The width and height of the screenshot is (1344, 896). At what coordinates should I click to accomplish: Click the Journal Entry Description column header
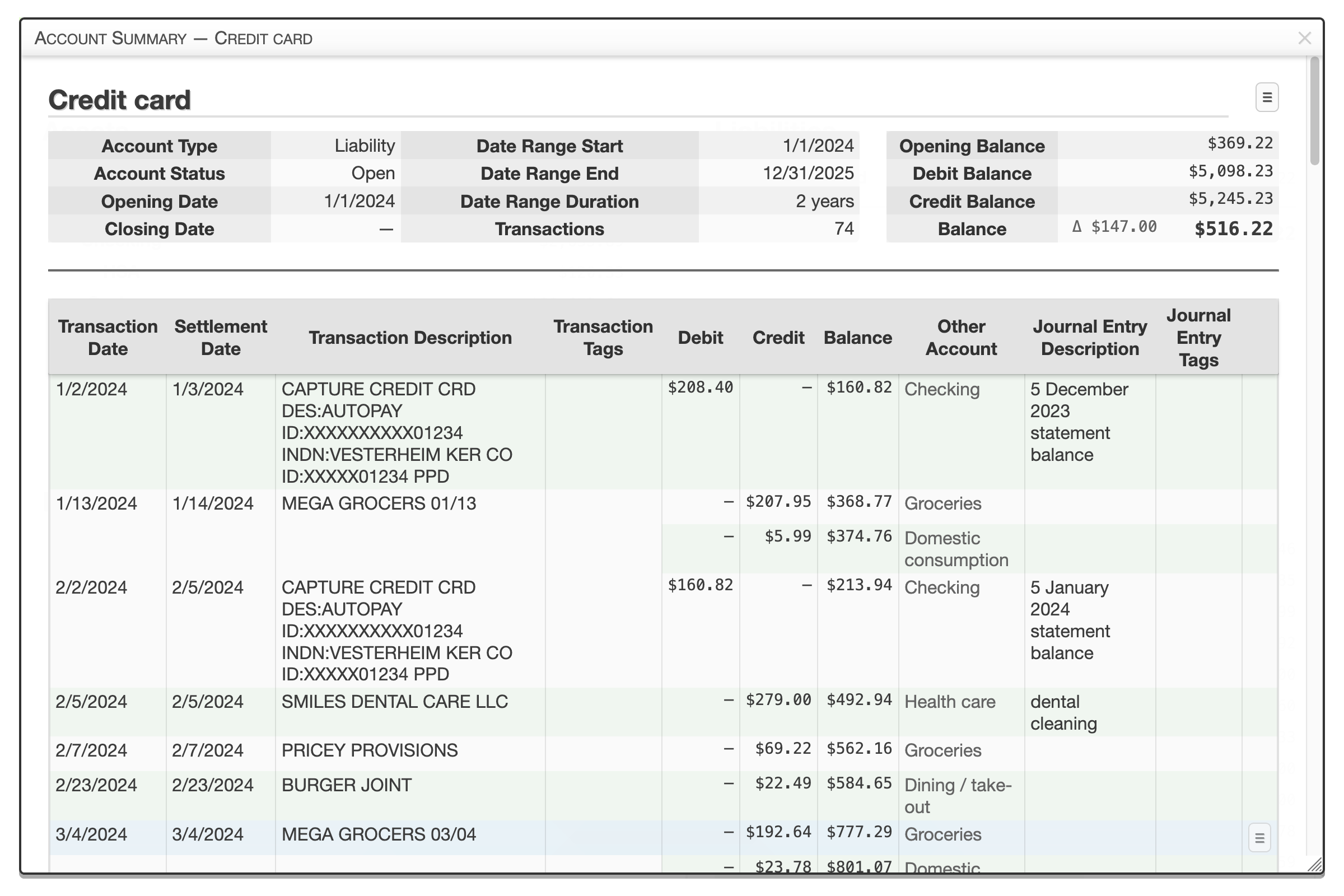coord(1089,337)
